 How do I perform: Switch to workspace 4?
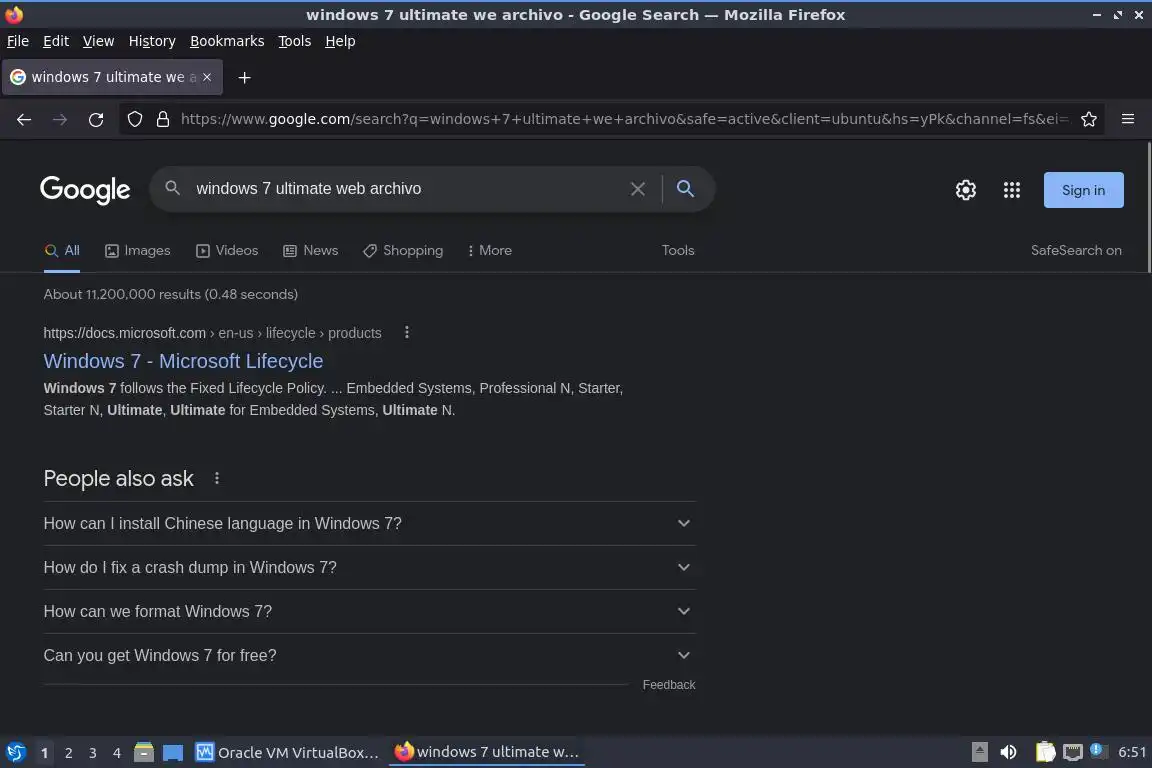(117, 753)
